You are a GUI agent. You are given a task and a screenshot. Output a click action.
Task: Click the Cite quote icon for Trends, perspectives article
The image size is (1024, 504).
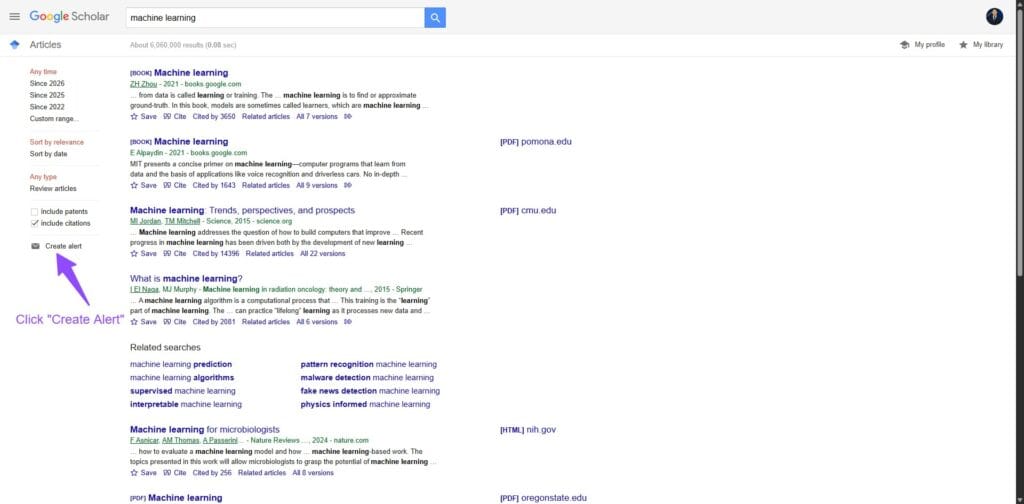[x=167, y=253]
